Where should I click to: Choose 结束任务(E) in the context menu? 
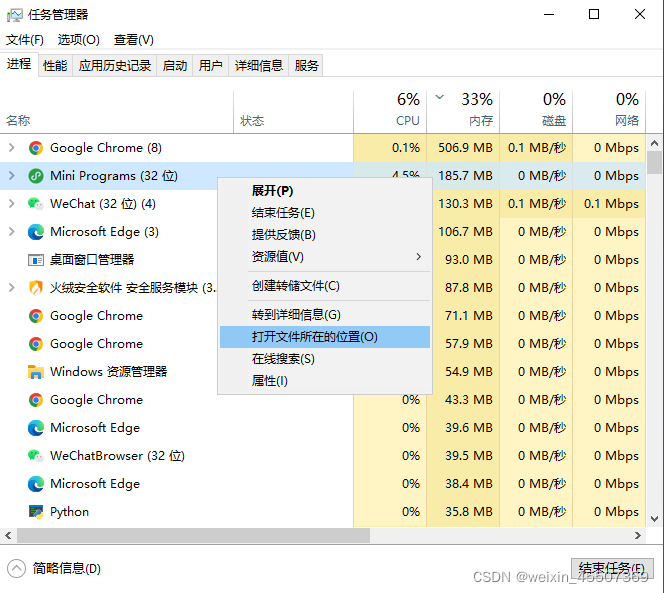tap(325, 213)
